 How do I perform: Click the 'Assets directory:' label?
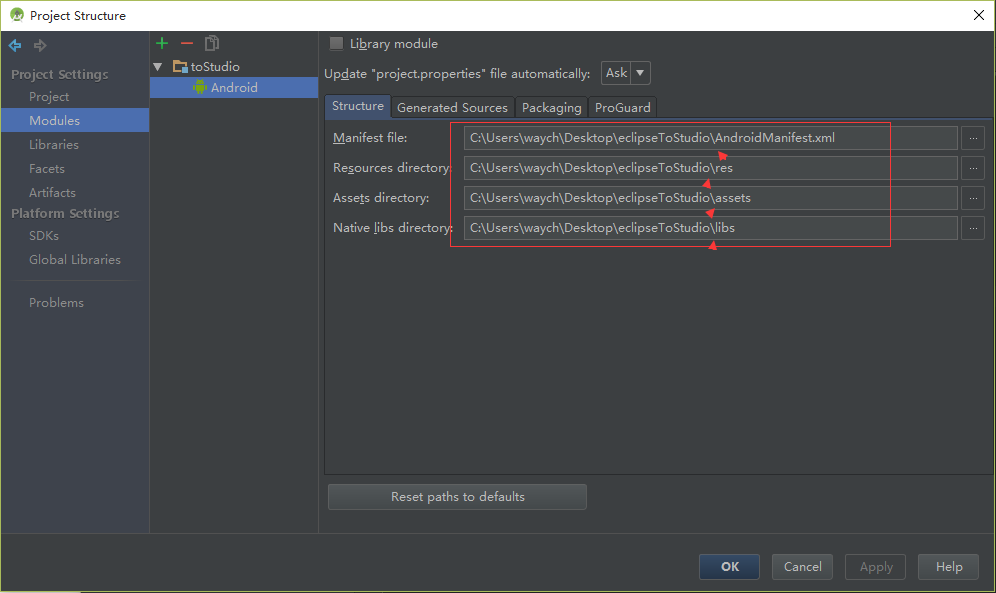(x=381, y=198)
